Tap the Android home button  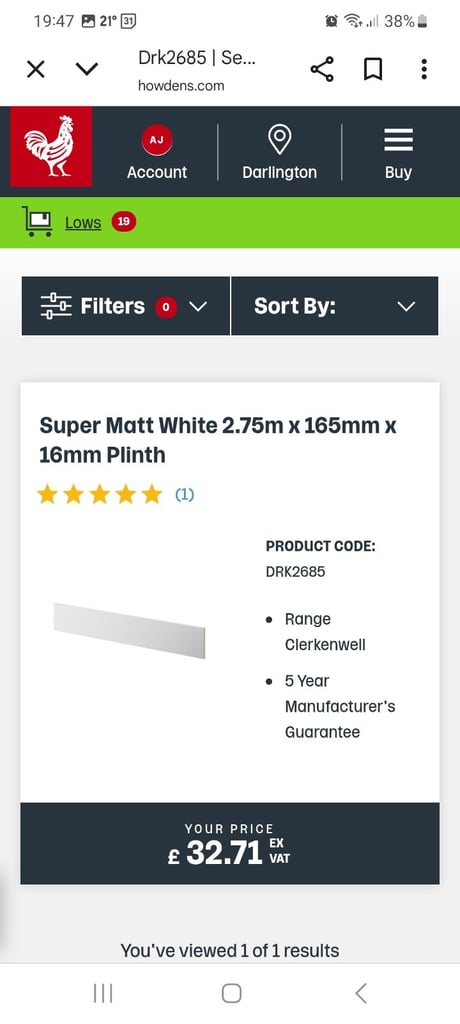coord(231,993)
